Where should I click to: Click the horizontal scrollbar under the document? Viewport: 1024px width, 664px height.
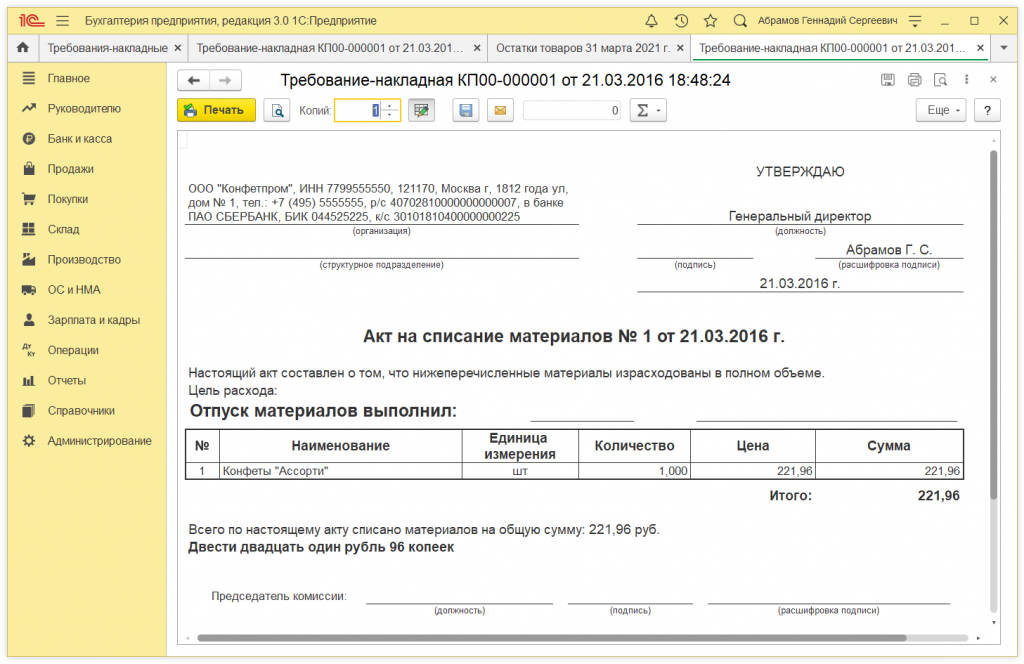tap(550, 637)
